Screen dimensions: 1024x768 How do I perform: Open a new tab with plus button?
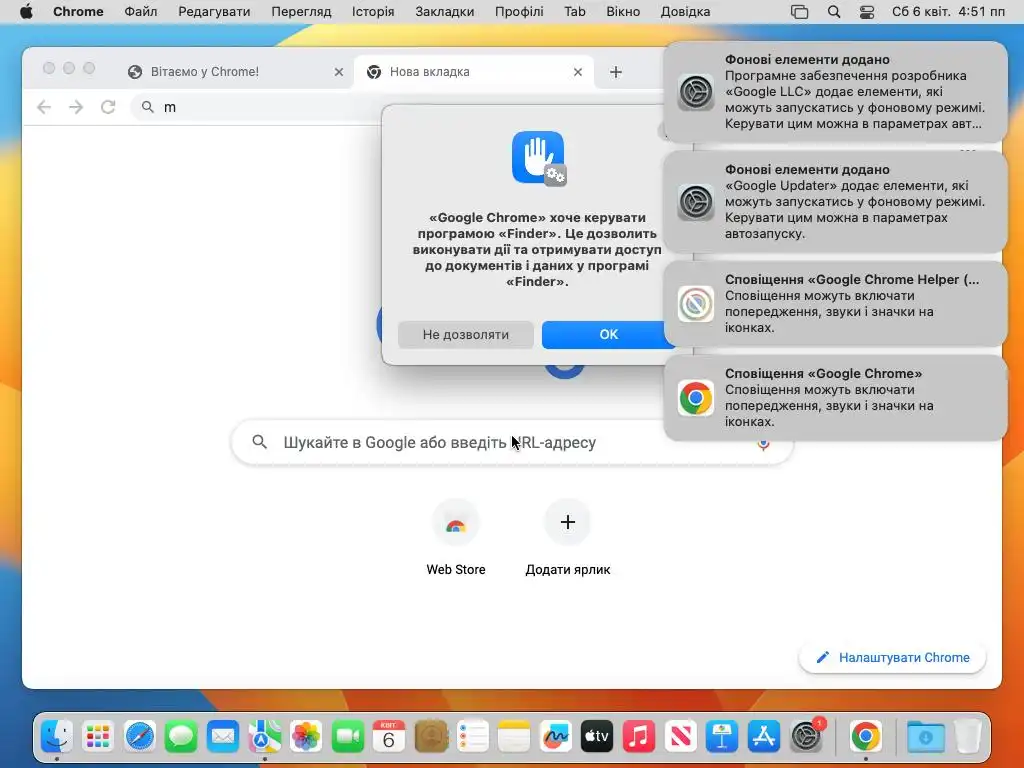(x=616, y=72)
